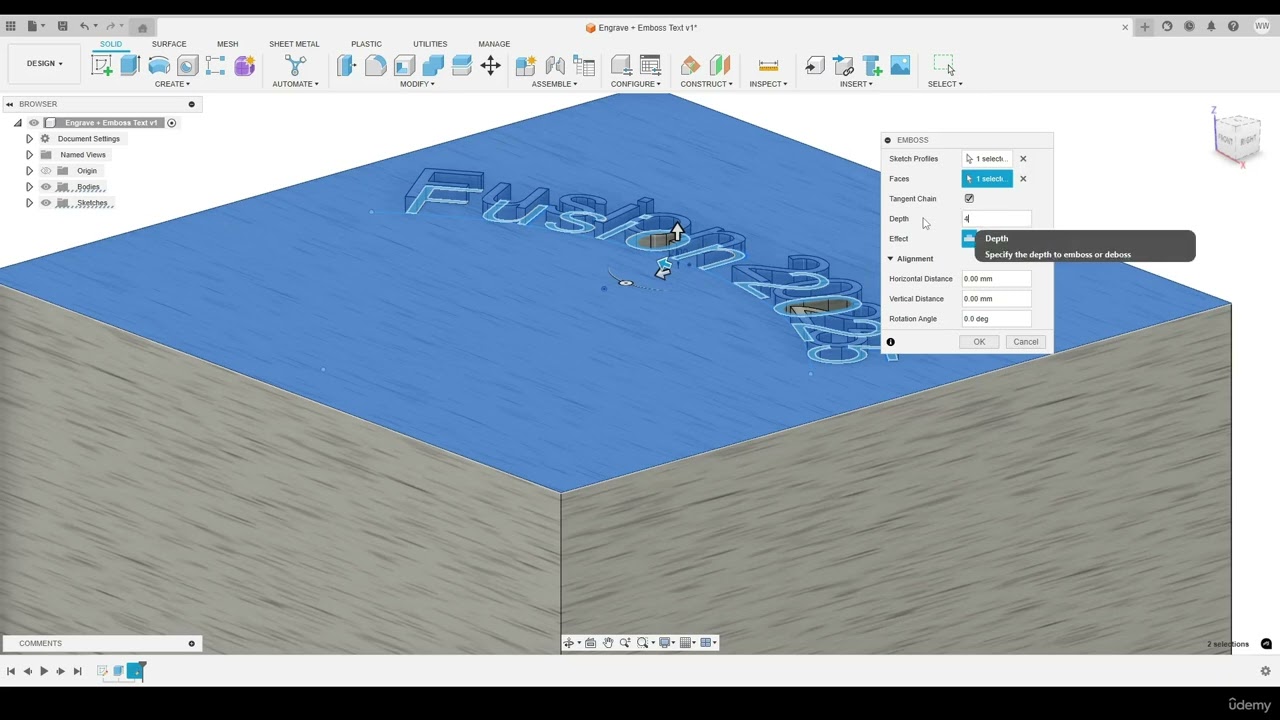Expand the Named Views node
This screenshot has width=1280, height=720.
click(x=29, y=155)
